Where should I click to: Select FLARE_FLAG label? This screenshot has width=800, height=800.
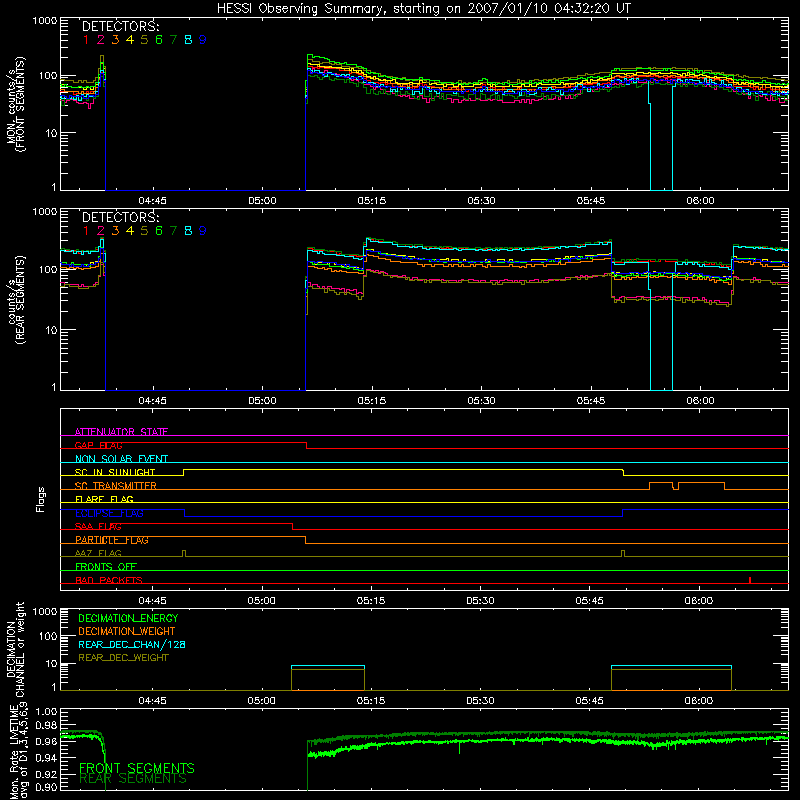(104, 499)
